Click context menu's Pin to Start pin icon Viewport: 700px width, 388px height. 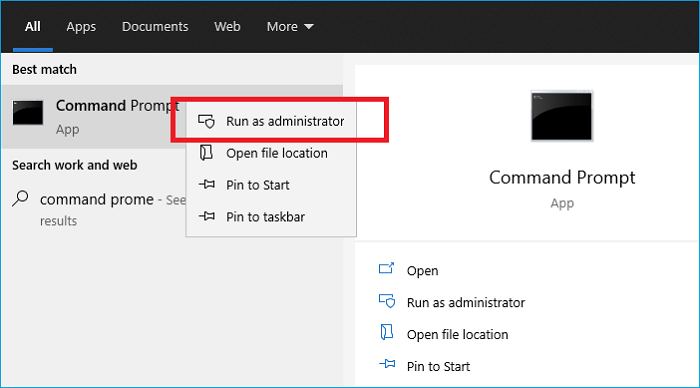click(x=207, y=184)
